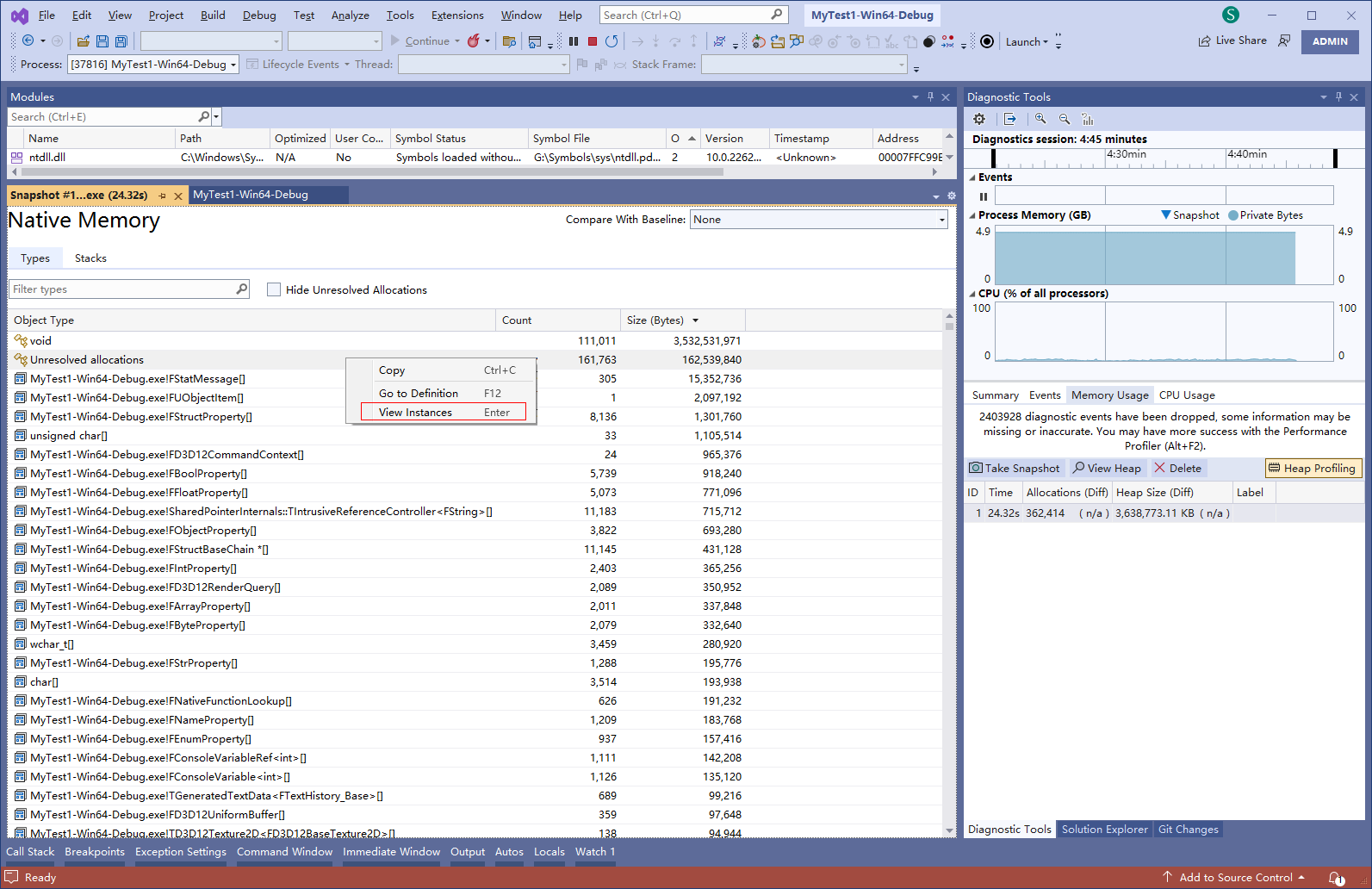Enable Hide Unresolved Allocations checkbox
1372x889 pixels.
click(x=274, y=289)
